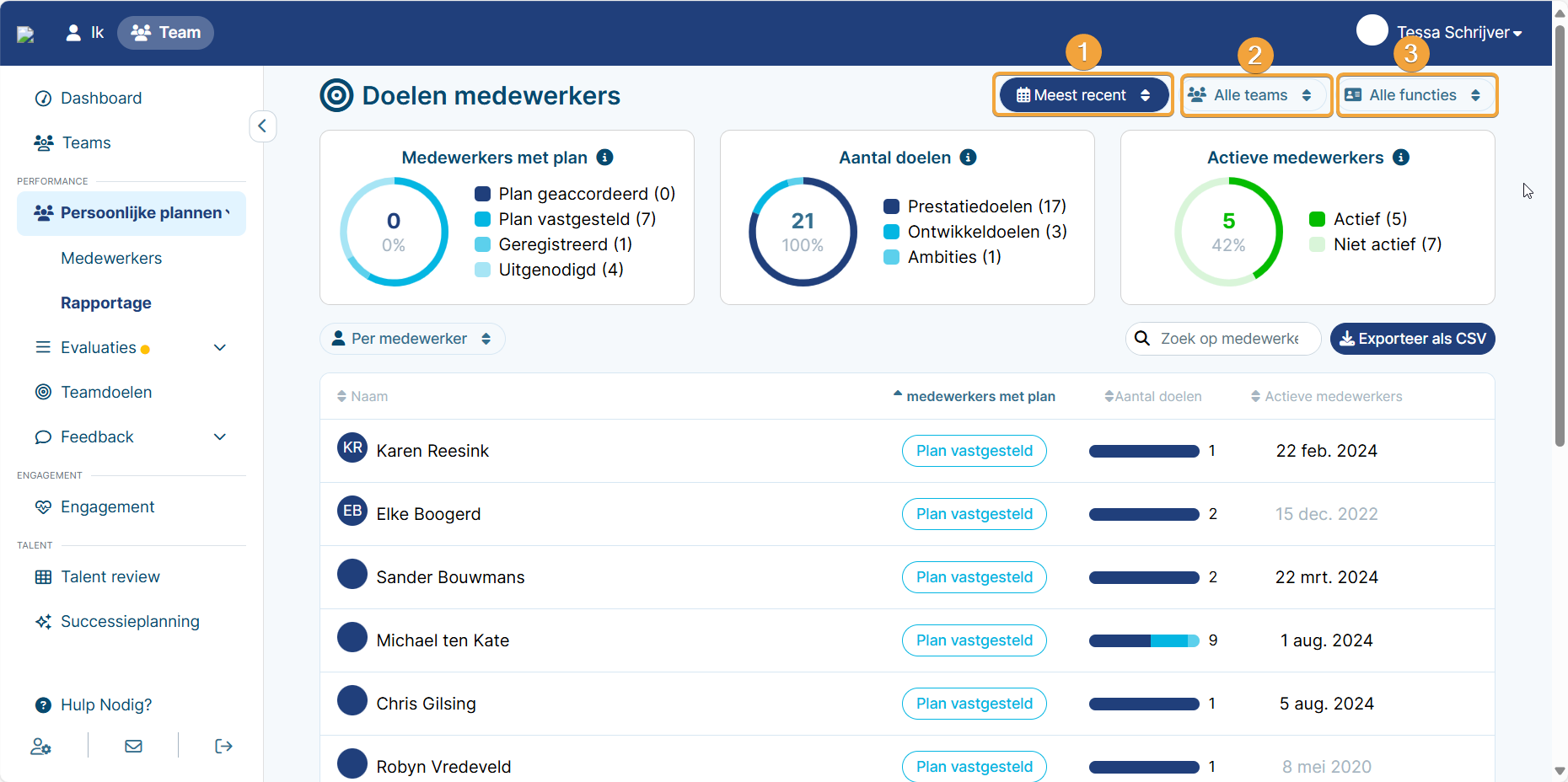Click Niet actief (7) legend entry
Screen dimensions: 1568x782
[x=1376, y=245]
